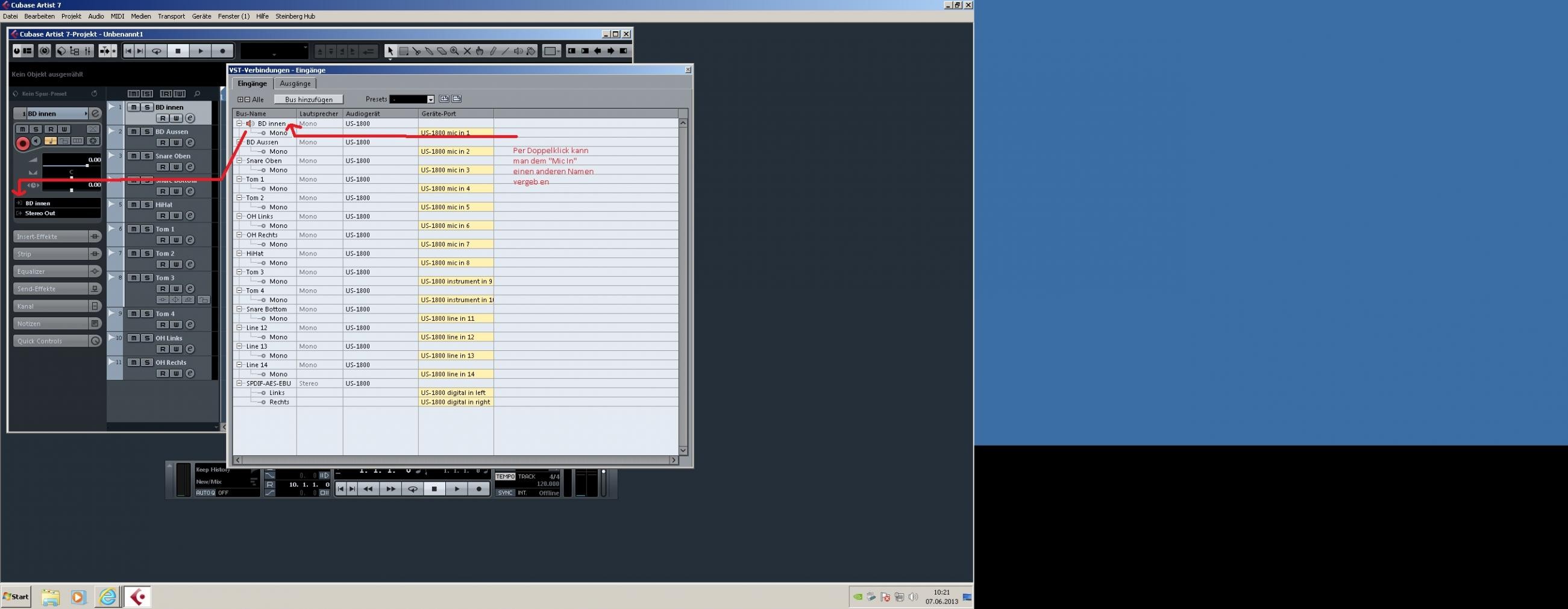Image resolution: width=1568 pixels, height=609 pixels.
Task: Open the MIDI menu
Action: (118, 16)
